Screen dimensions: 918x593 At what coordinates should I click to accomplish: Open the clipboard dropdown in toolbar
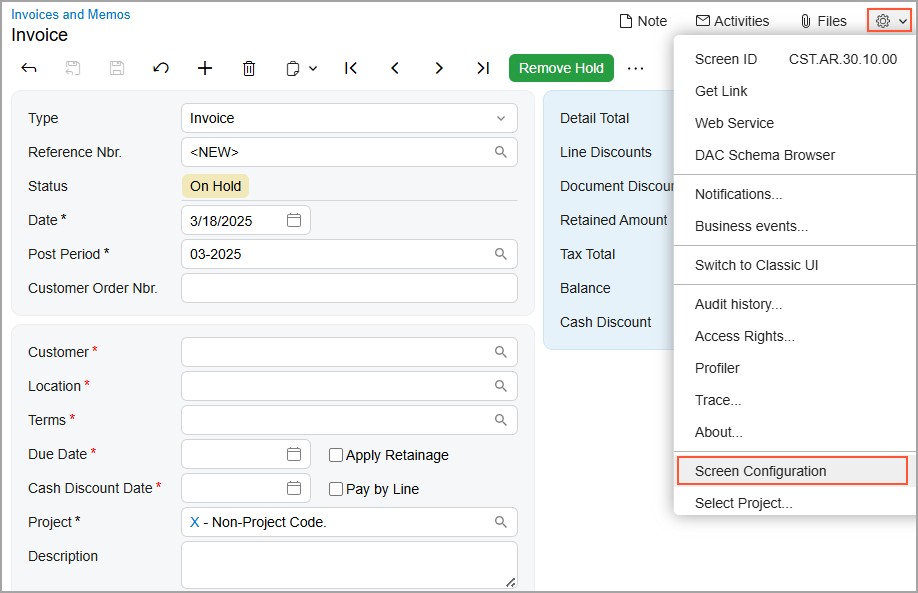coord(301,68)
